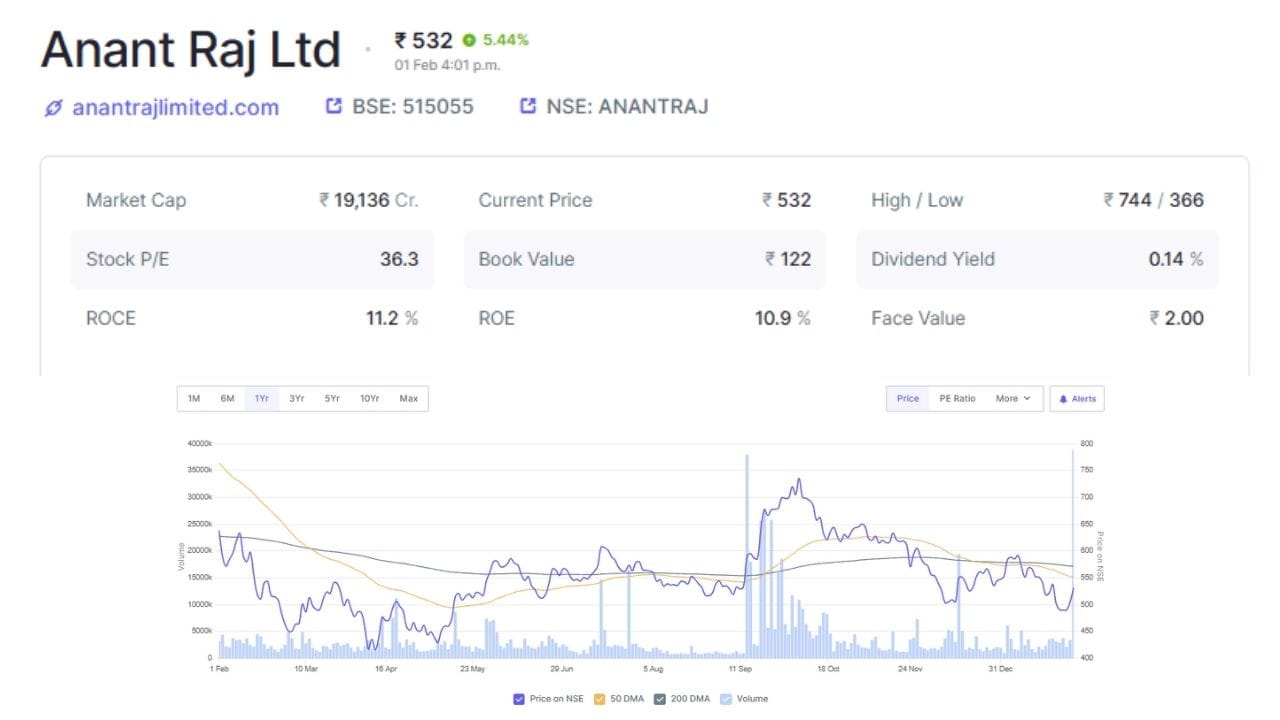Show the 10Yr price history
This screenshot has height=720, width=1280.
tap(369, 399)
